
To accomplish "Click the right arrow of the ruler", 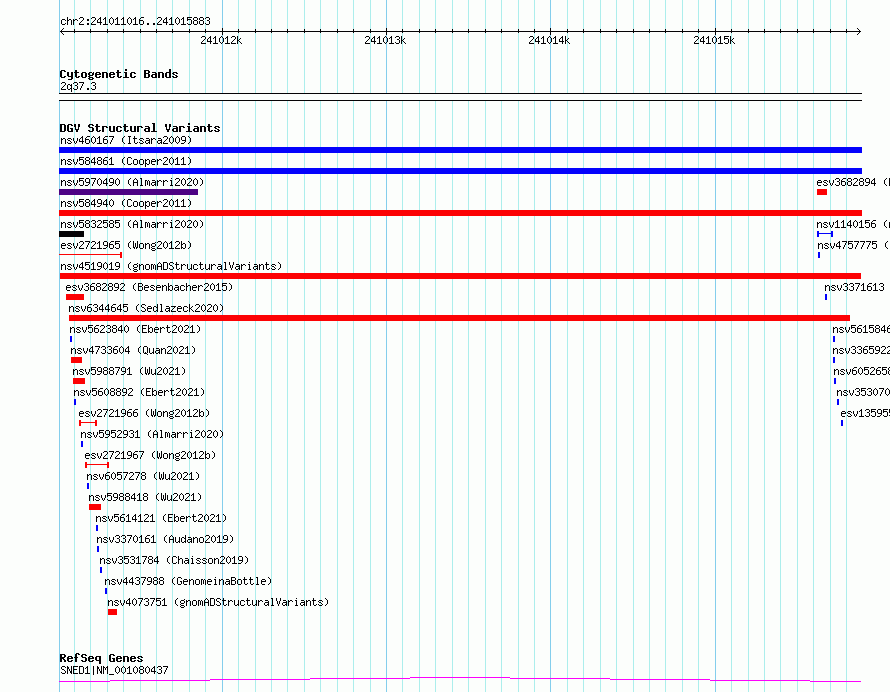I will click(x=859, y=32).
